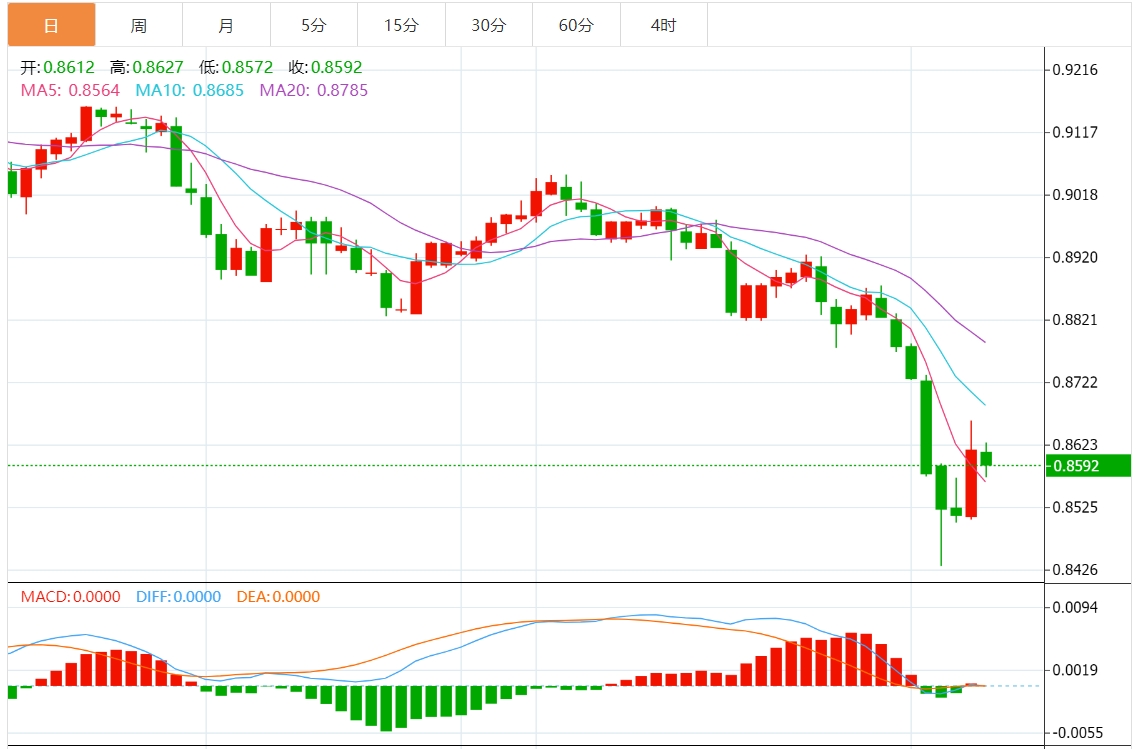Click the 收:0.8592 close price value
1140x749 pixels.
[x=325, y=67]
